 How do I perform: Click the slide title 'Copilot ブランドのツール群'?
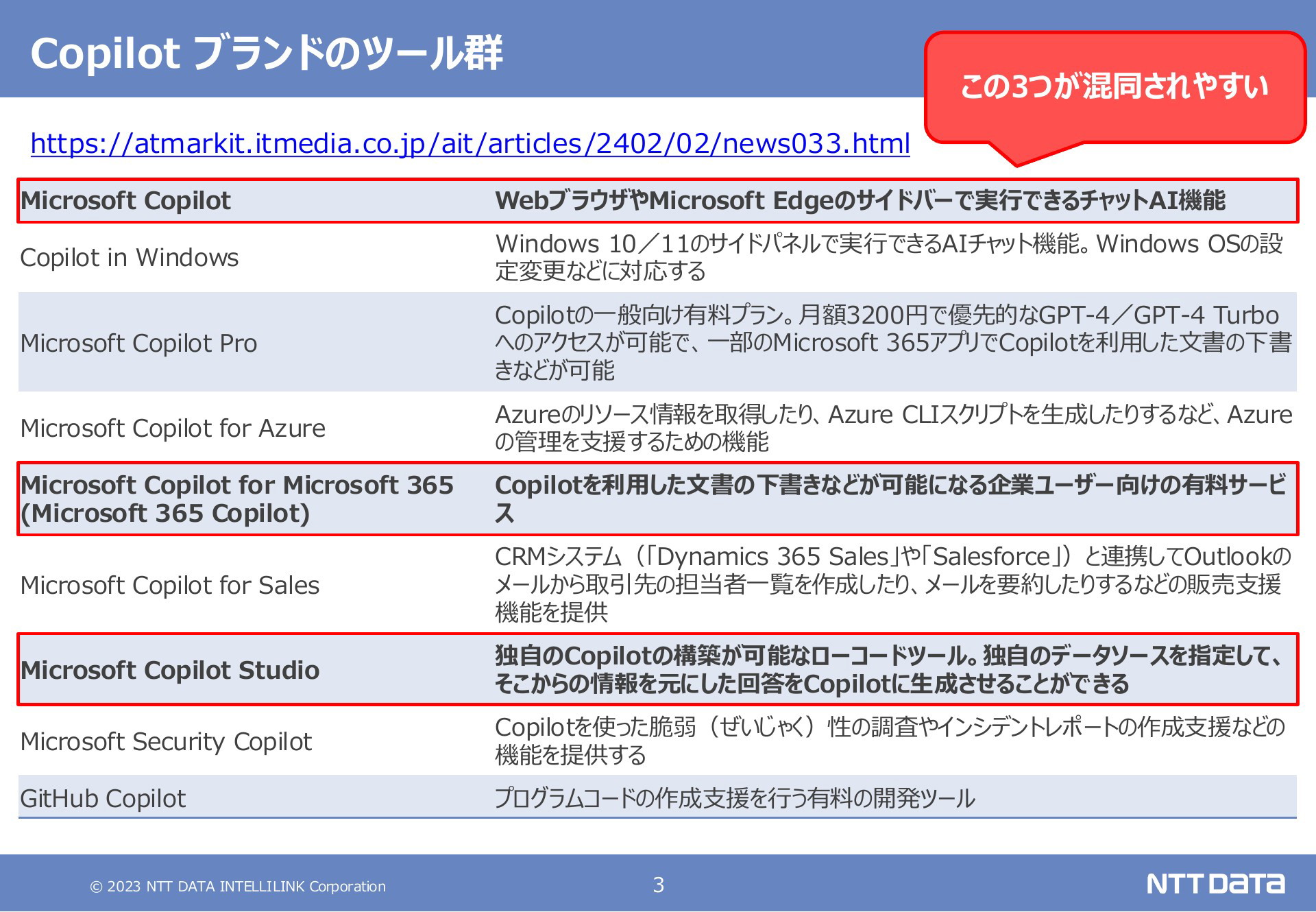pos(267,53)
